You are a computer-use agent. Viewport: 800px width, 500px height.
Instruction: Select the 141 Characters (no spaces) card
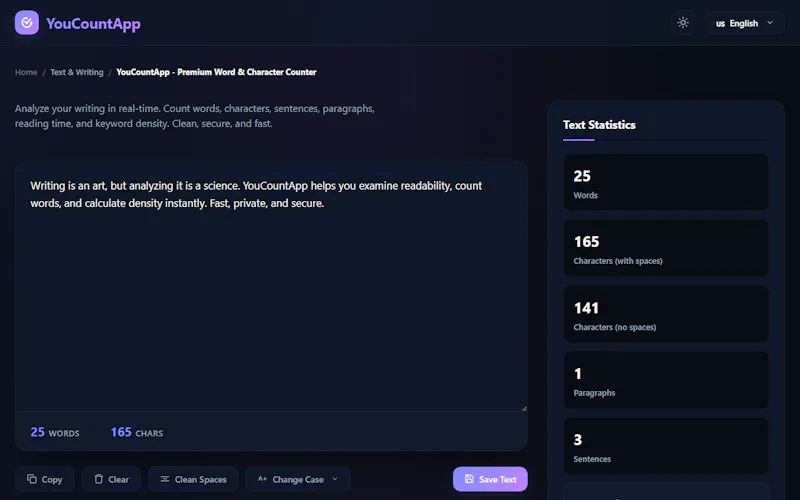click(666, 314)
